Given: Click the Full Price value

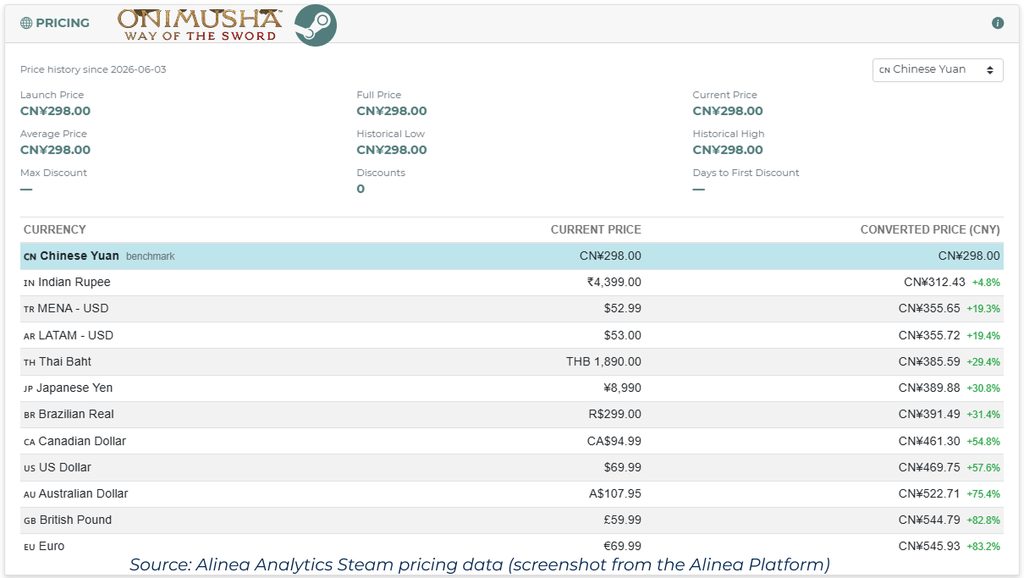Looking at the screenshot, I should pyautogui.click(x=392, y=111).
